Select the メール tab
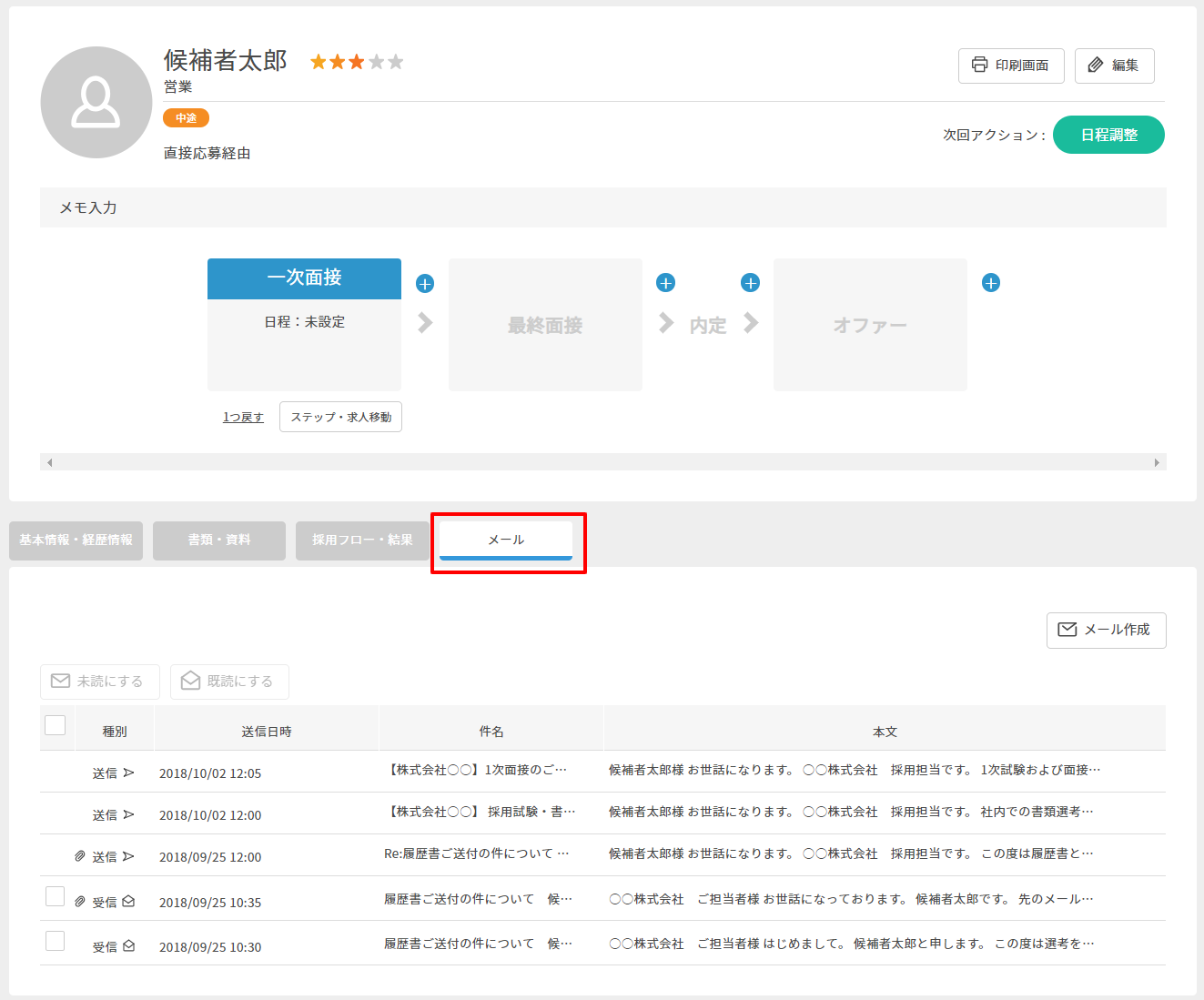Image resolution: width=1204 pixels, height=1000 pixels. tap(506, 540)
